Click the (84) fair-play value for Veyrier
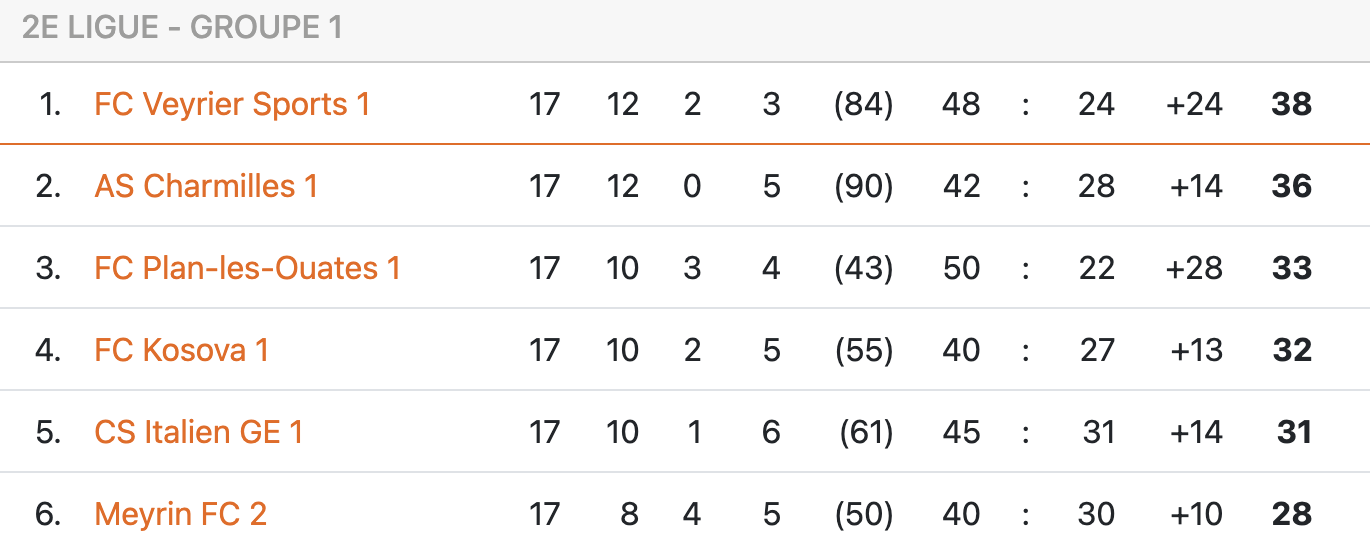 (x=863, y=104)
